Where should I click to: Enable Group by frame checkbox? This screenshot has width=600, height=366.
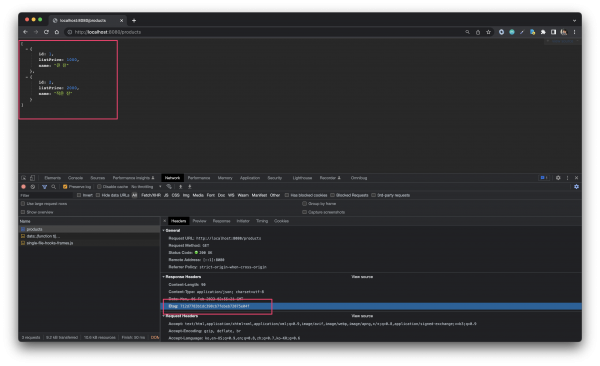(x=305, y=204)
